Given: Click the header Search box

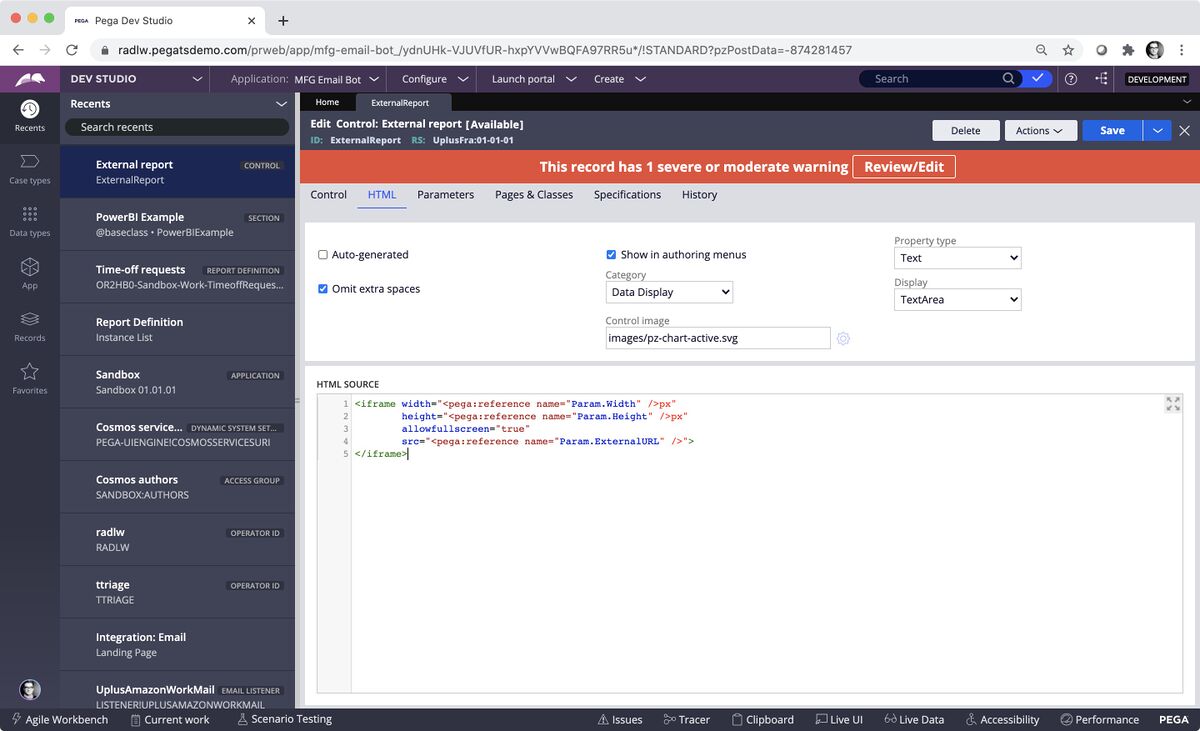Looking at the screenshot, I should (940, 78).
